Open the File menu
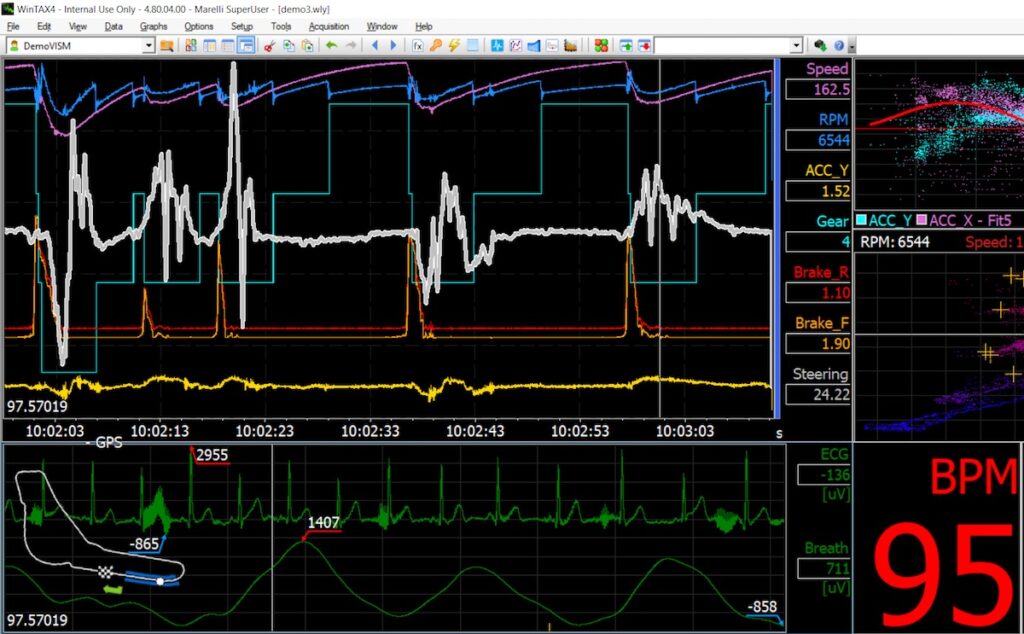Image resolution: width=1024 pixels, height=634 pixels. click(13, 26)
